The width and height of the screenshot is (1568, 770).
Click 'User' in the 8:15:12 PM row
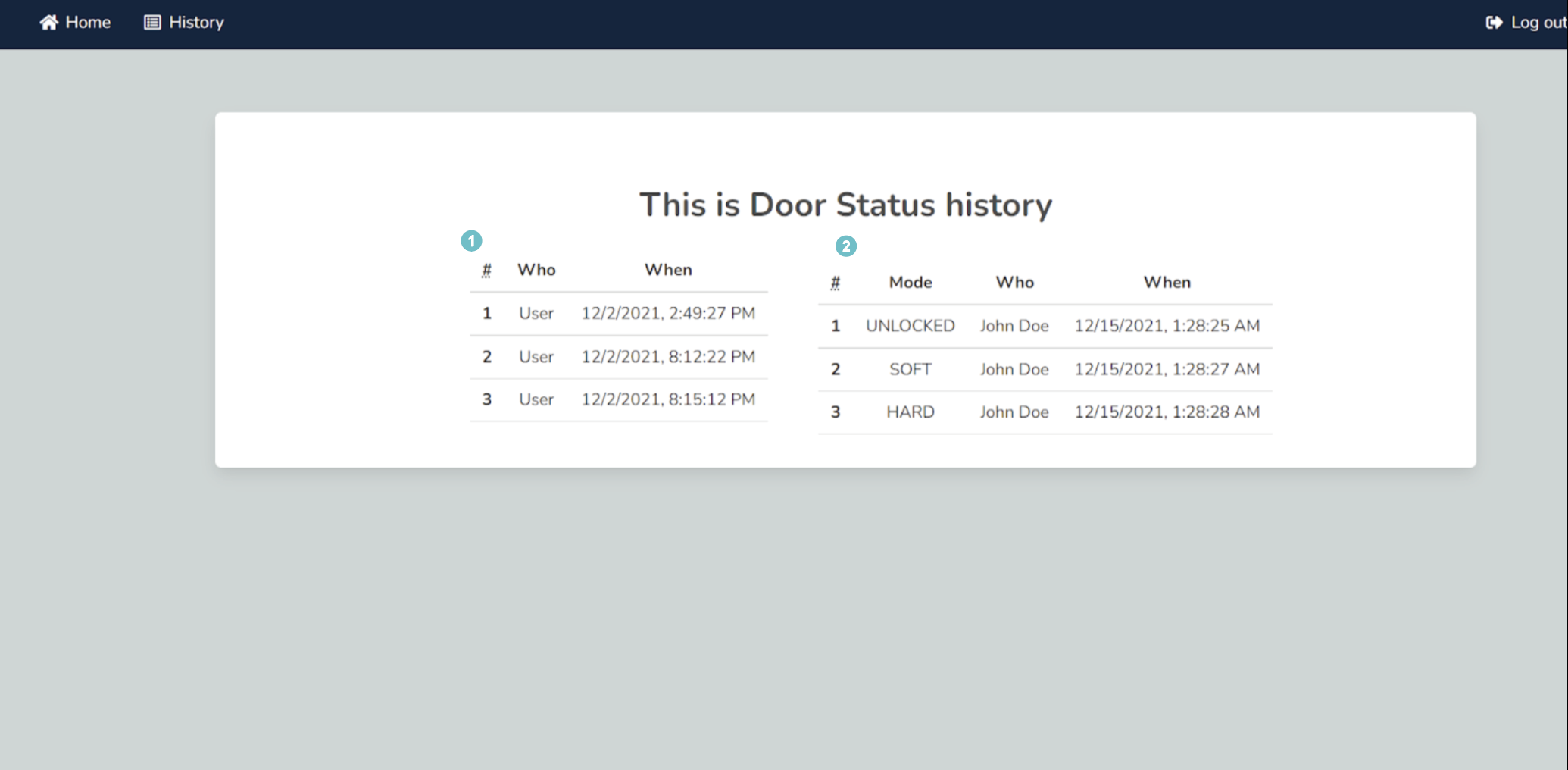536,399
